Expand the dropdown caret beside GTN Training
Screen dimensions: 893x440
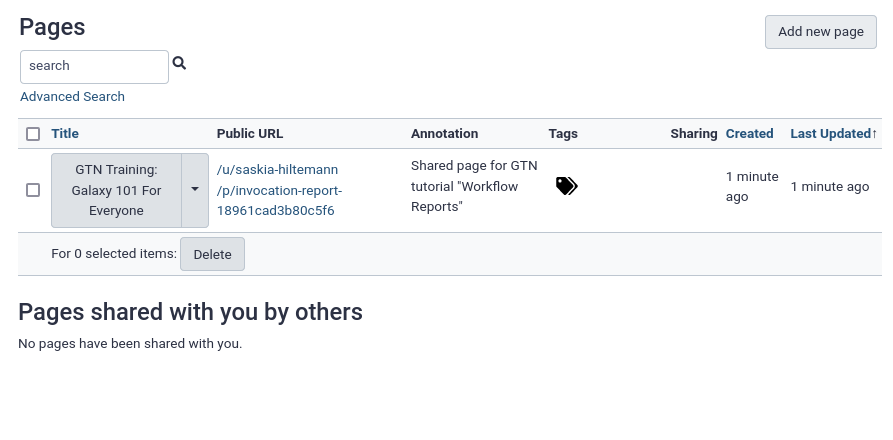tap(195, 190)
